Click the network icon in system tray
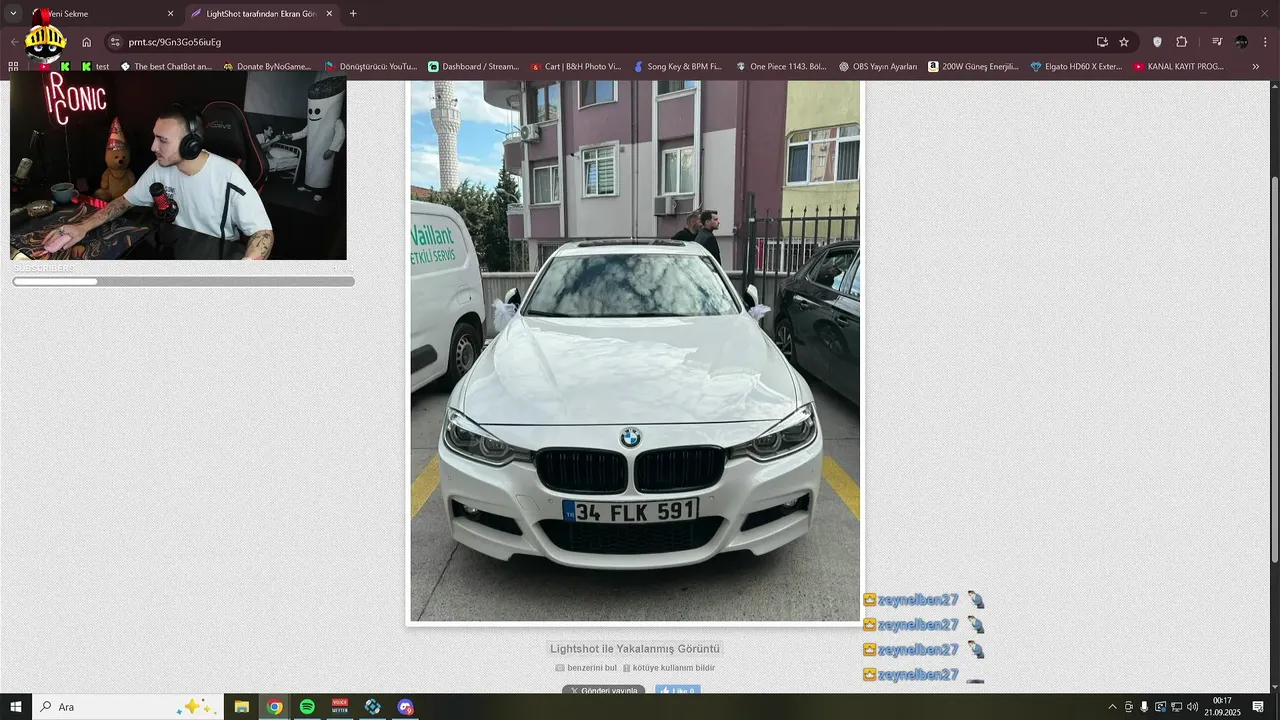The width and height of the screenshot is (1280, 720). click(x=1176, y=707)
